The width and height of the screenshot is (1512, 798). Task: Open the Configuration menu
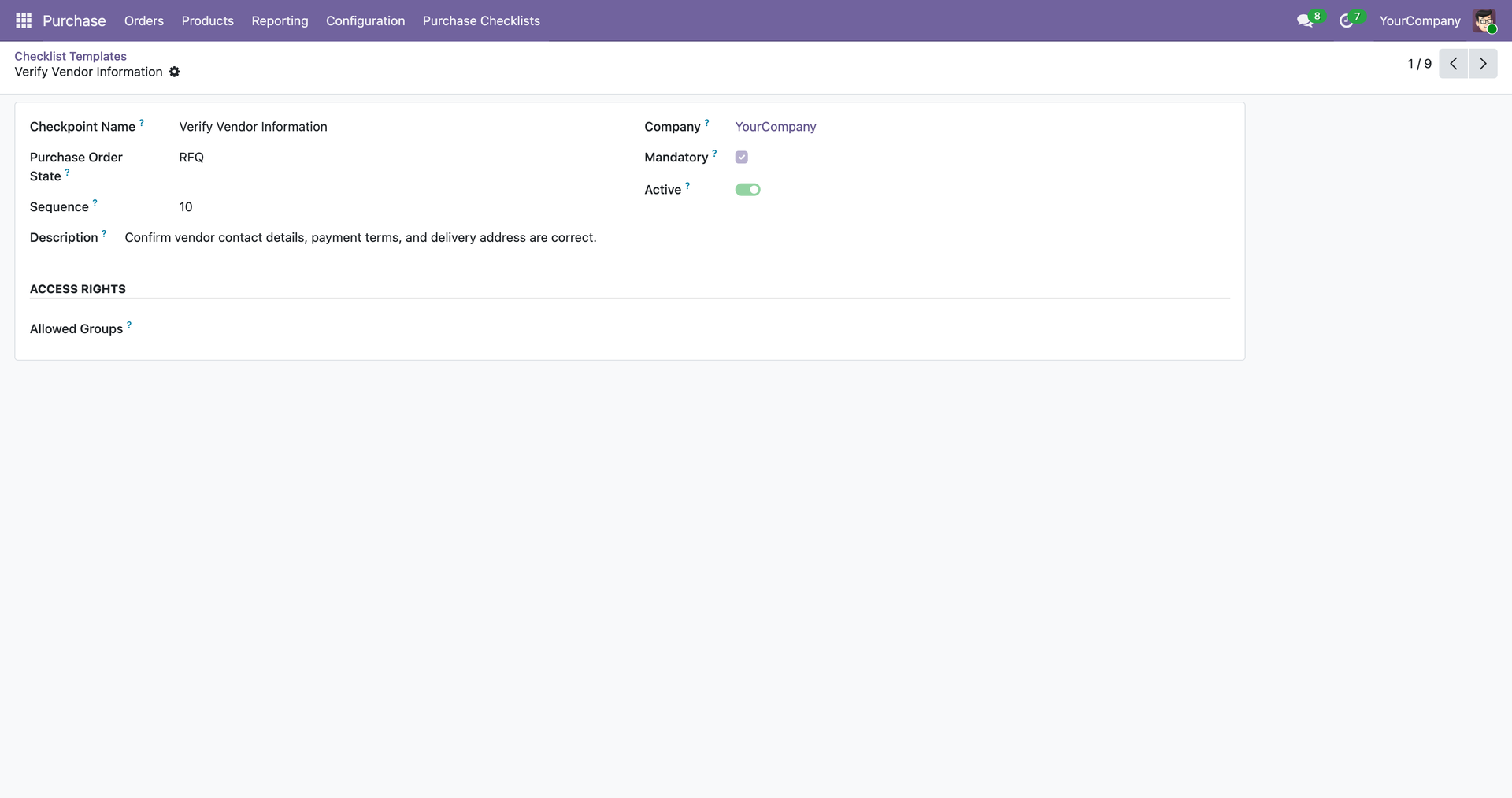(365, 20)
